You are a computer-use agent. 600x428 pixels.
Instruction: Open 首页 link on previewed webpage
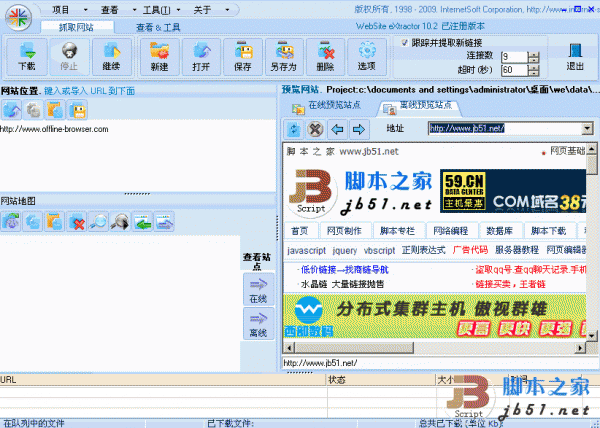pos(299,231)
